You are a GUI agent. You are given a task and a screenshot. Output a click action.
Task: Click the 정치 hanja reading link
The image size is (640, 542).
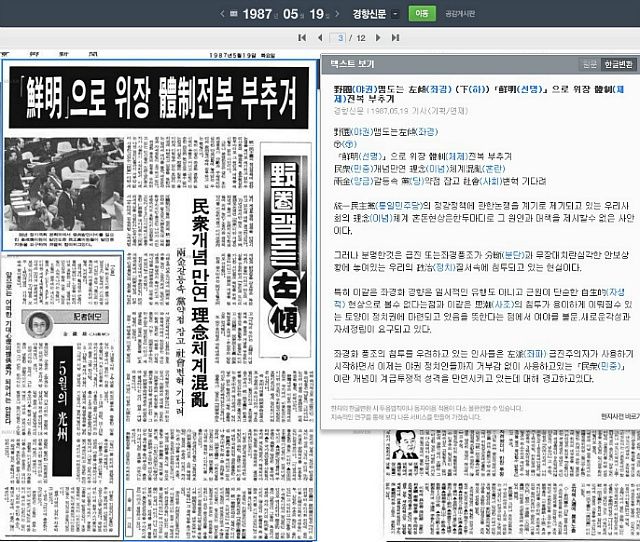click(x=444, y=267)
